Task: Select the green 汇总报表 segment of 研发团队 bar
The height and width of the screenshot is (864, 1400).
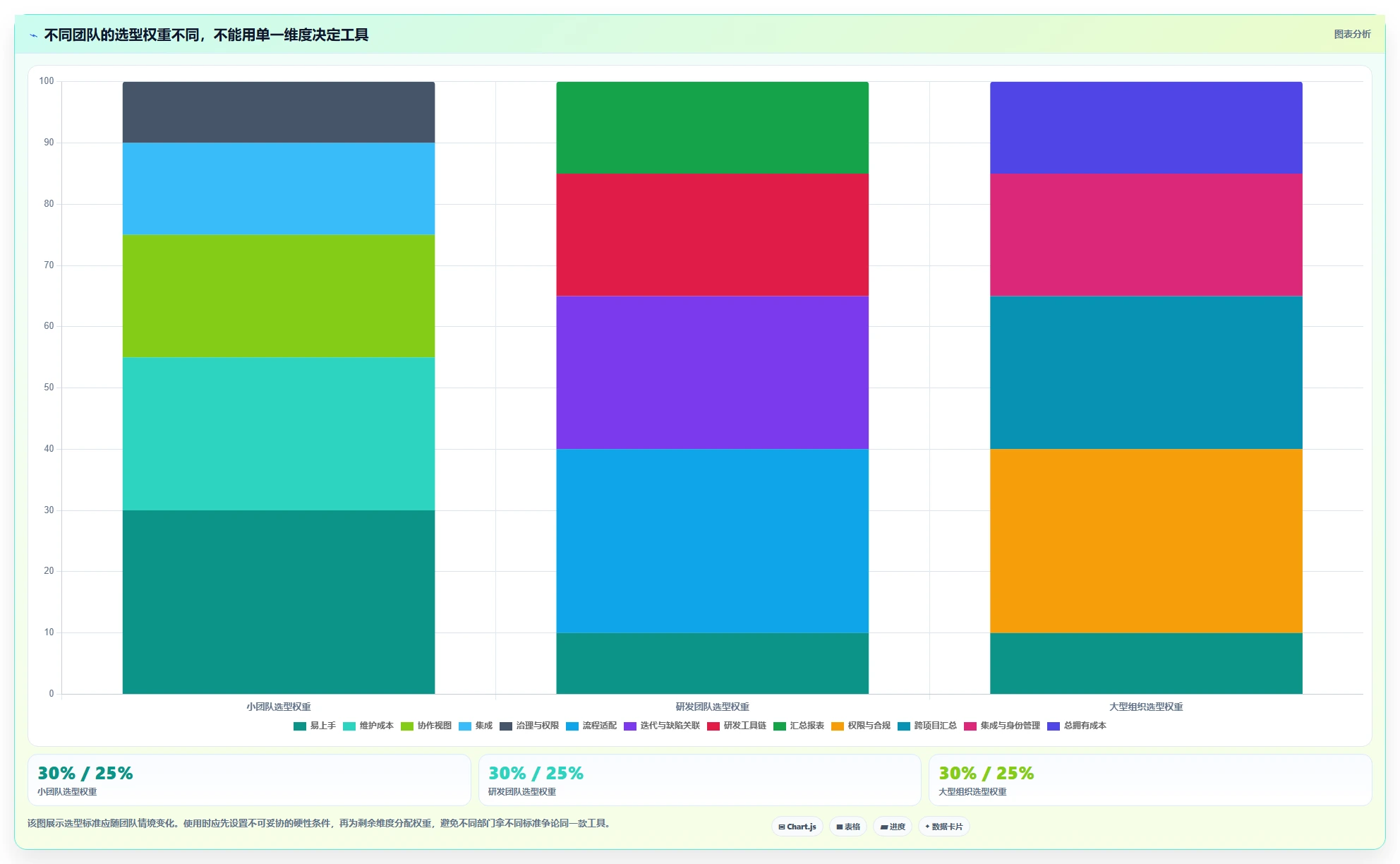Action: (713, 128)
